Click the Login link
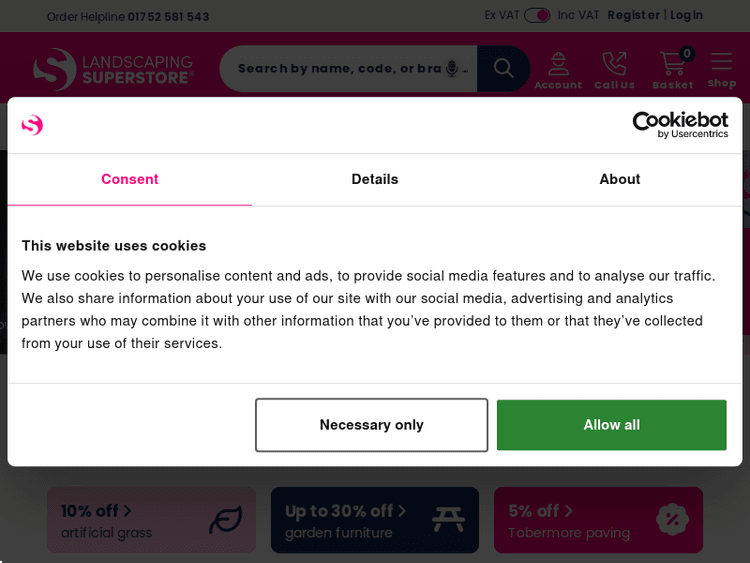 tap(687, 15)
